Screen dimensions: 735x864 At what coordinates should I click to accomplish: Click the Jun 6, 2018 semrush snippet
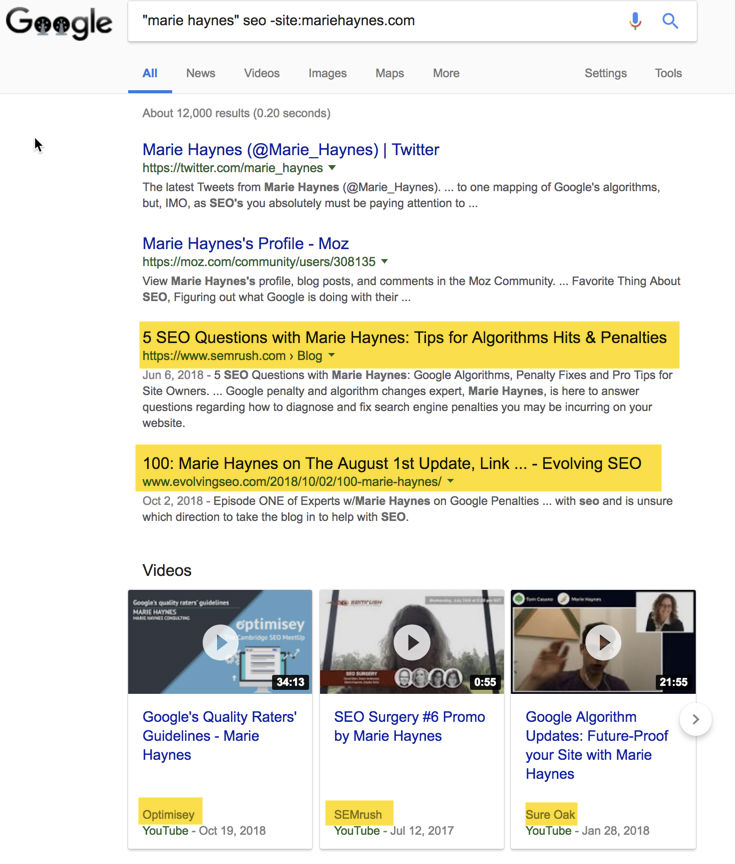click(408, 399)
